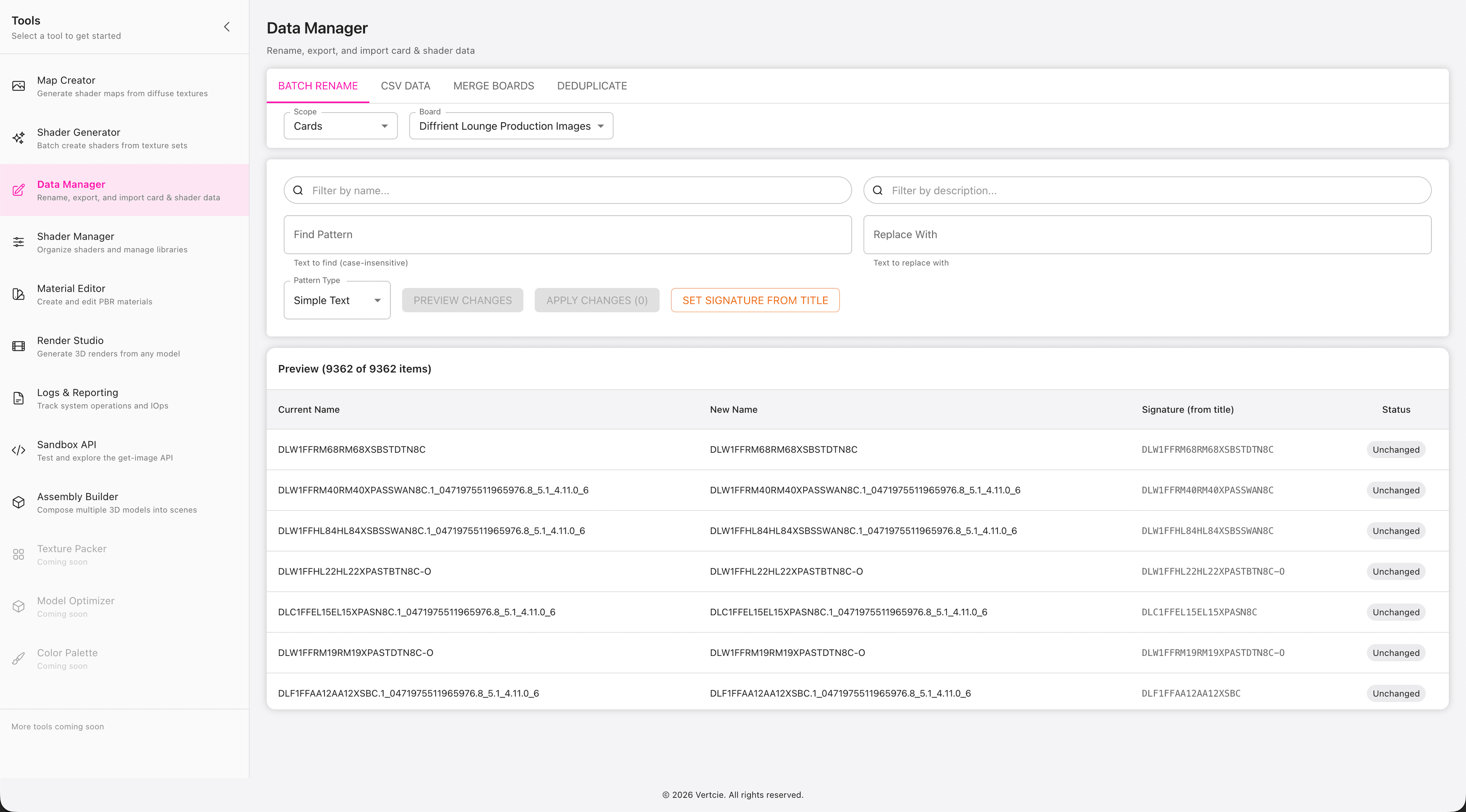Click the Material Editor swatch icon
The width and height of the screenshot is (1466, 812).
[x=18, y=294]
